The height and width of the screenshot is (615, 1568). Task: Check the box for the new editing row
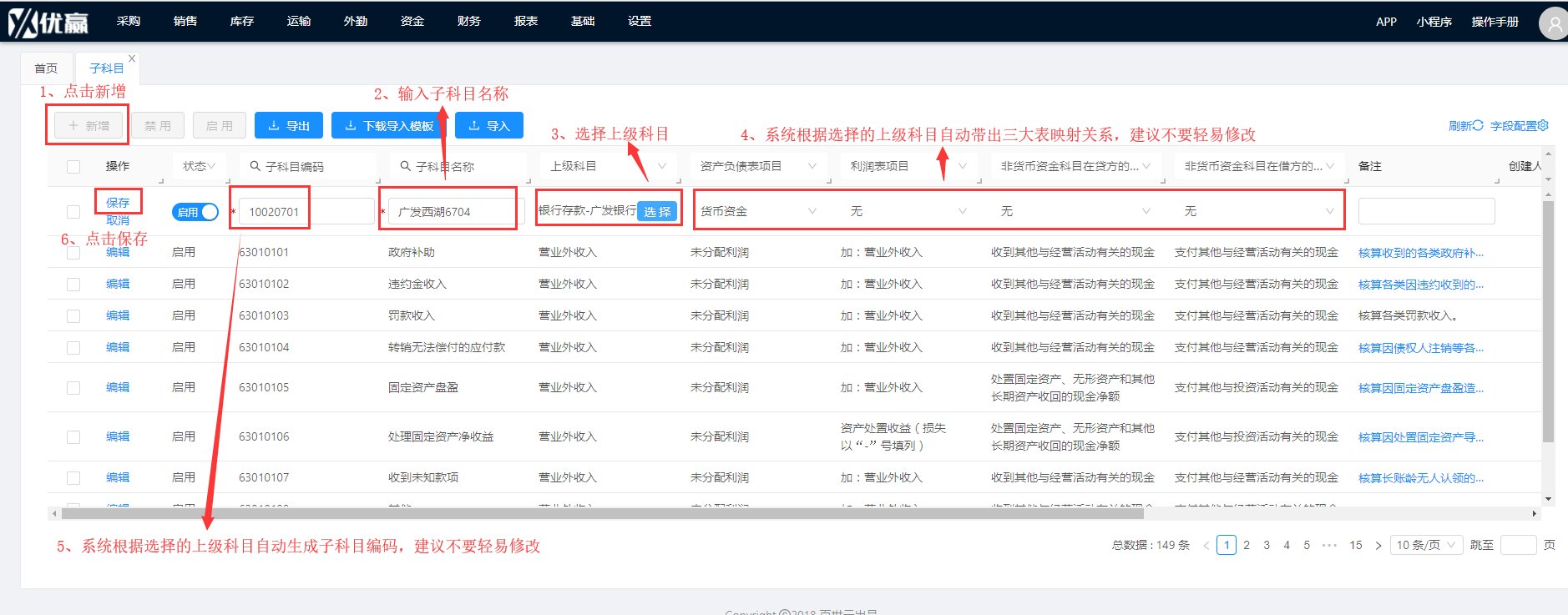(73, 212)
